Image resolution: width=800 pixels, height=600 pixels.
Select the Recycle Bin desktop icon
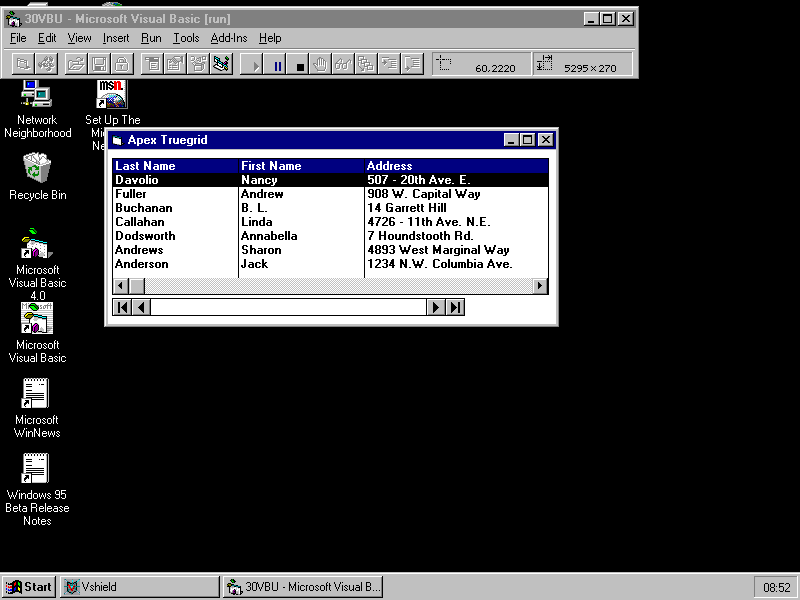(37, 170)
